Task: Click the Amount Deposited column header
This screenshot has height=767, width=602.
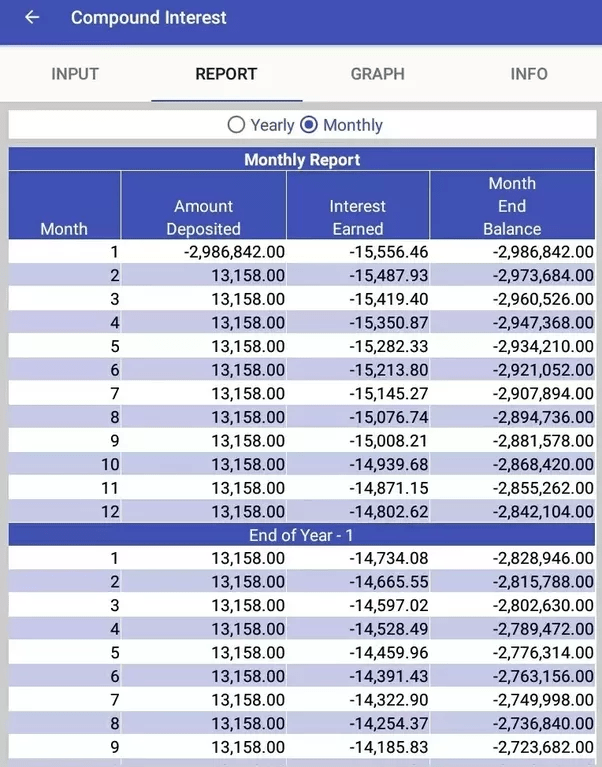Action: pyautogui.click(x=203, y=205)
